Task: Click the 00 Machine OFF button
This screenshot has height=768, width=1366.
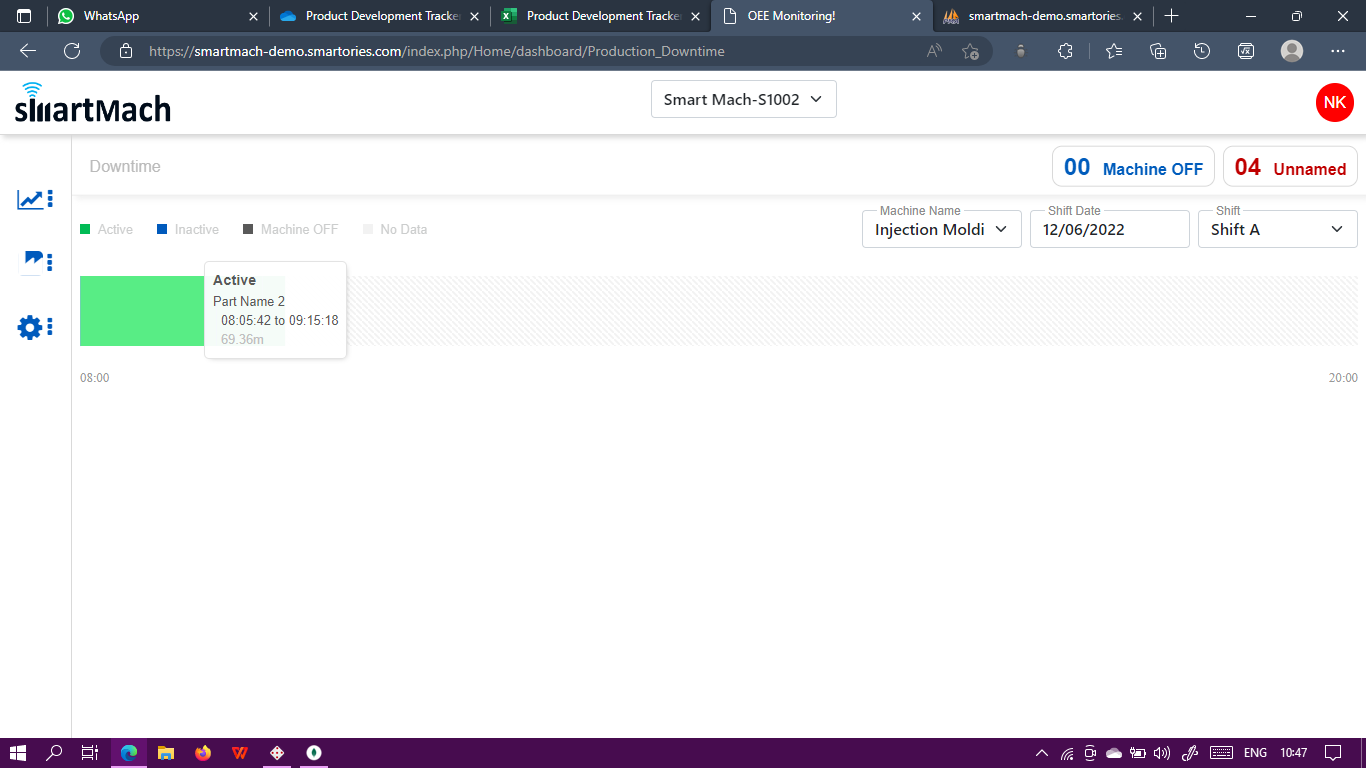Action: 1133,166
